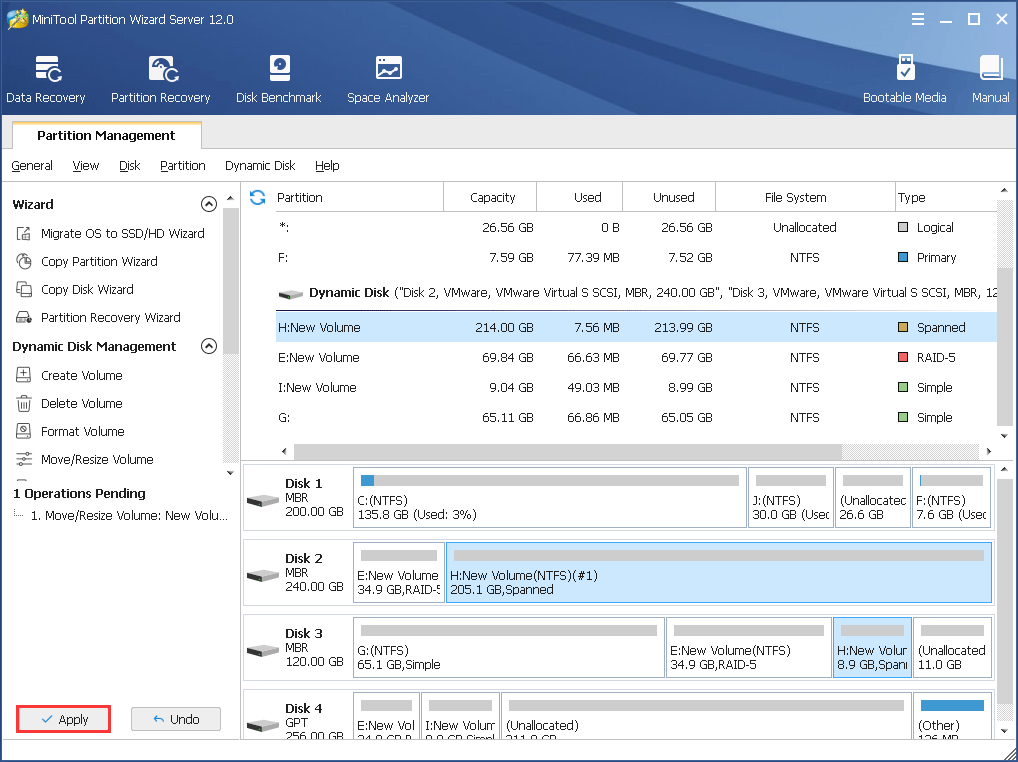Screen dimensions: 1018x762
Task: Open the Data Recovery tool
Action: (x=45, y=79)
